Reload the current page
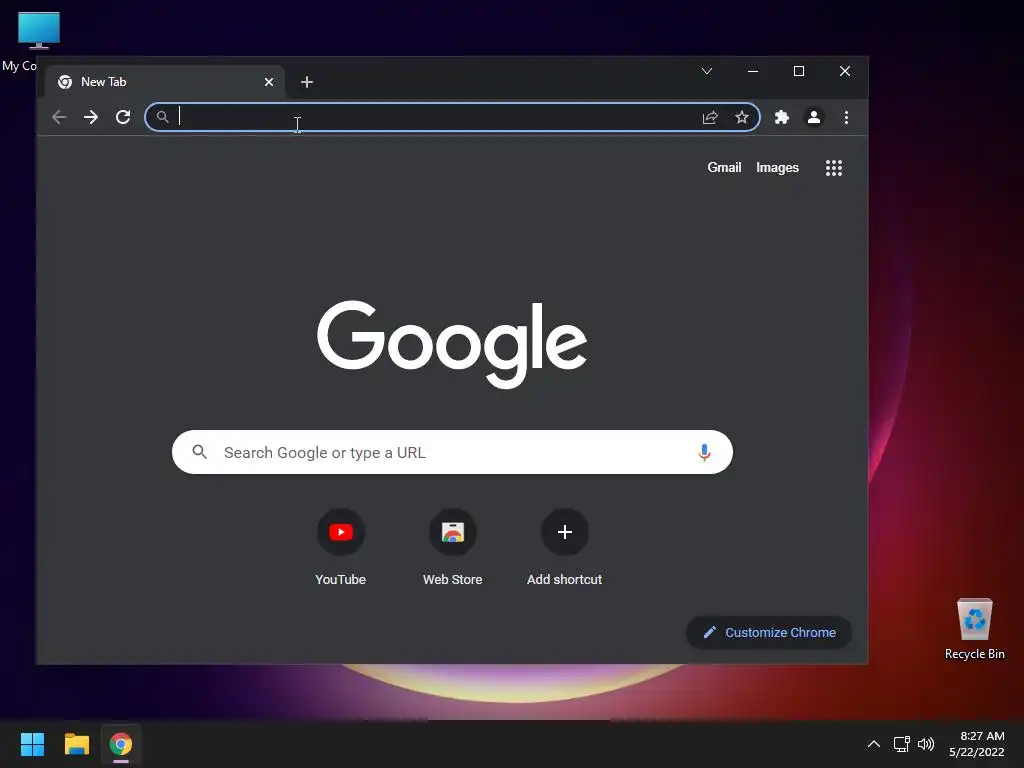This screenshot has width=1024, height=768. 123,118
